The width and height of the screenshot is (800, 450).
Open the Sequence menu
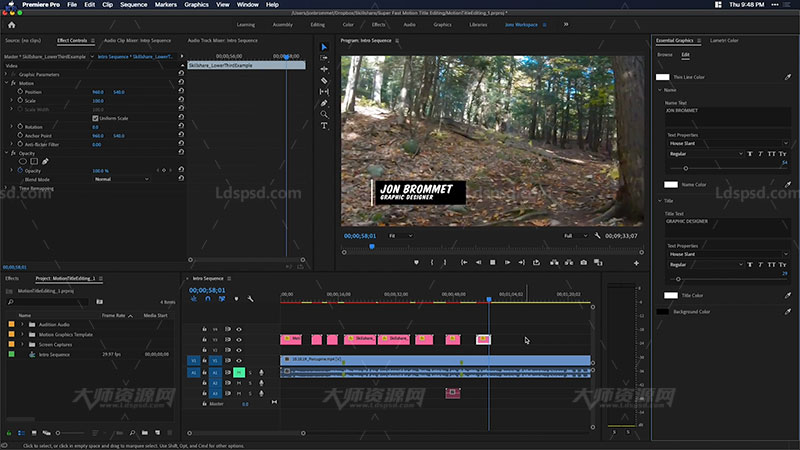134,5
